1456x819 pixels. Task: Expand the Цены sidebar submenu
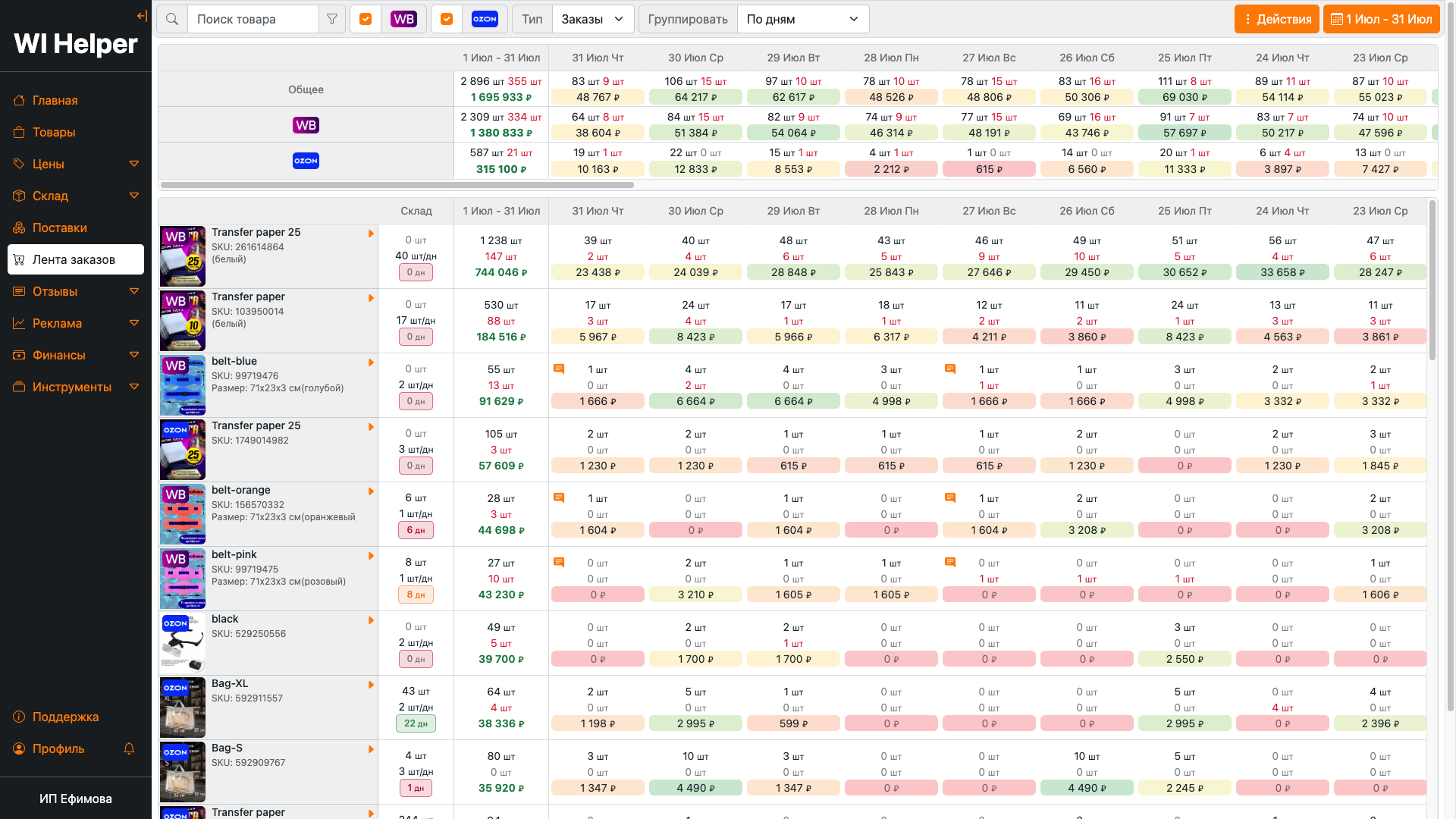(x=134, y=164)
